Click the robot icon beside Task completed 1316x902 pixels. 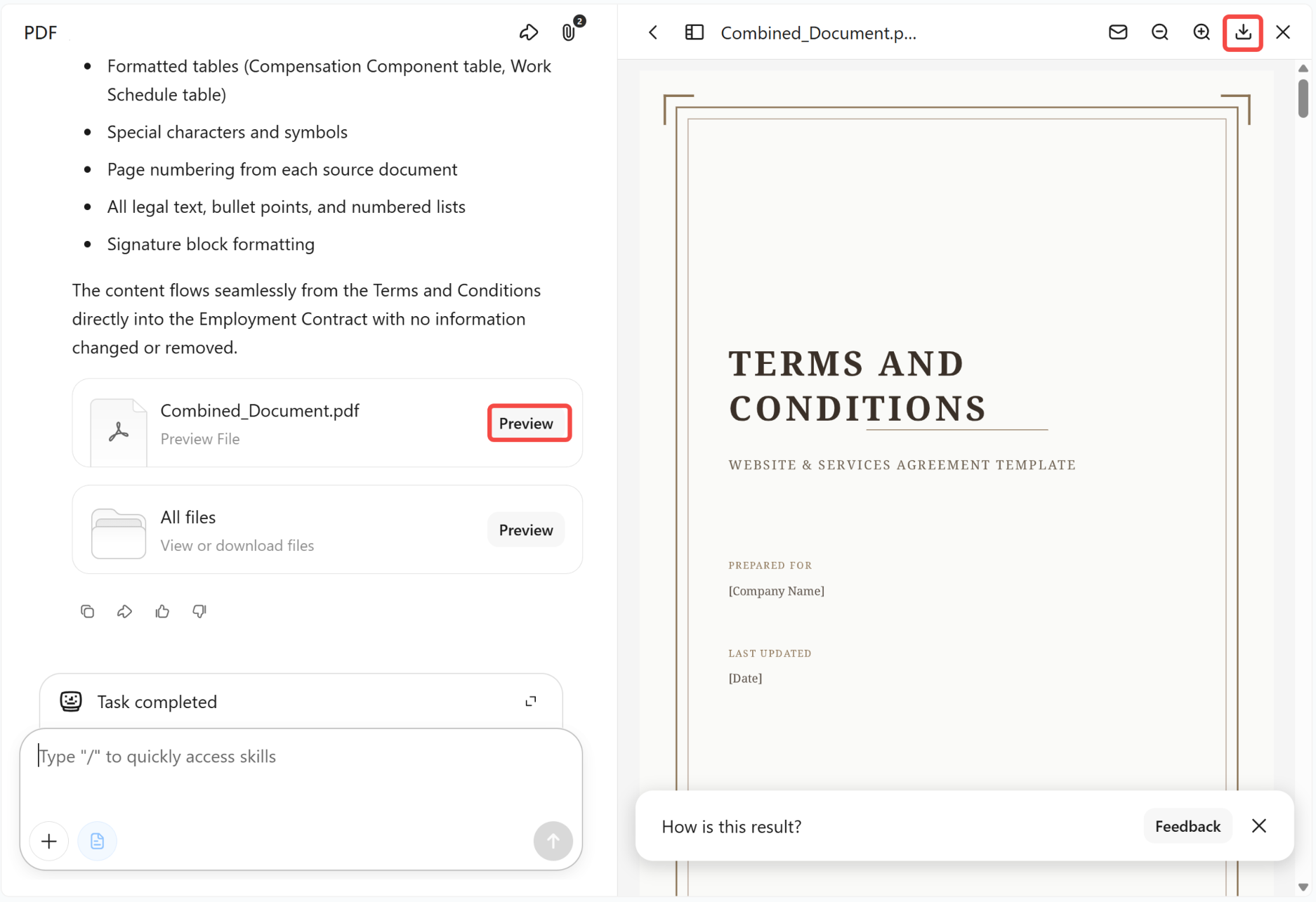[71, 701]
